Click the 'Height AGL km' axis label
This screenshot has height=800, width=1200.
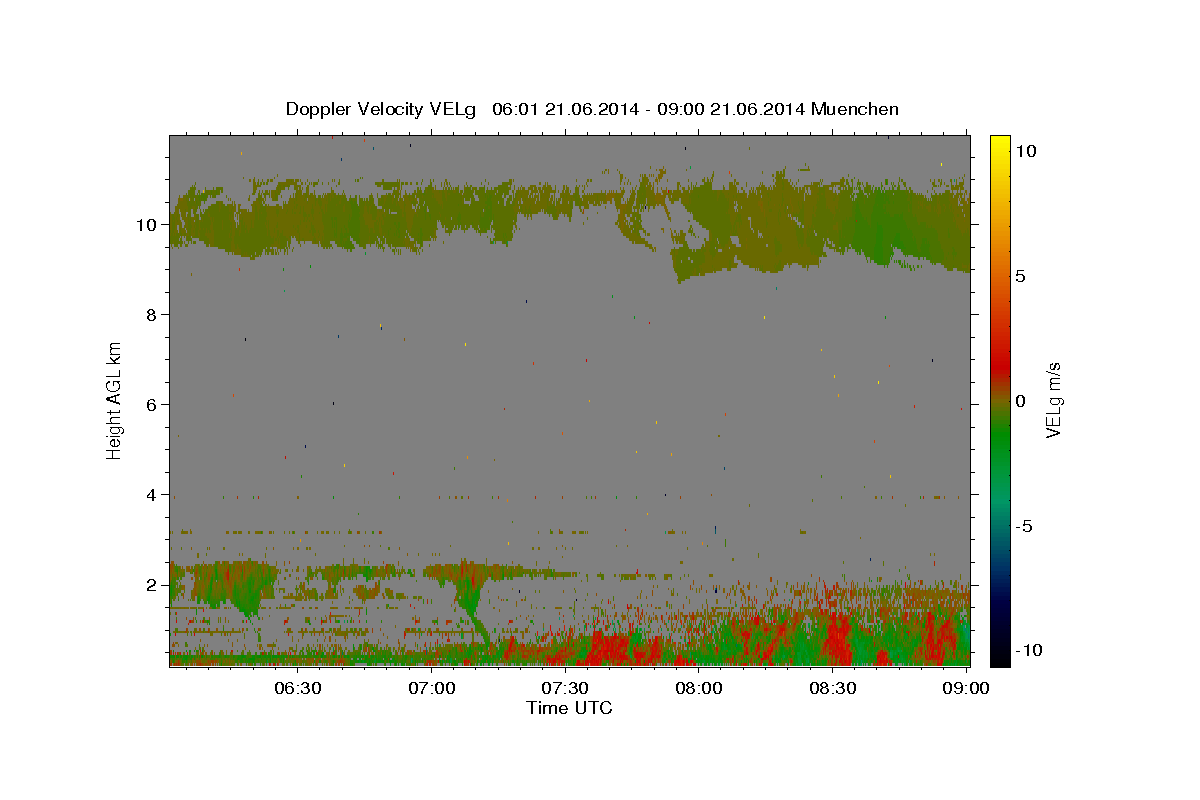(x=115, y=400)
